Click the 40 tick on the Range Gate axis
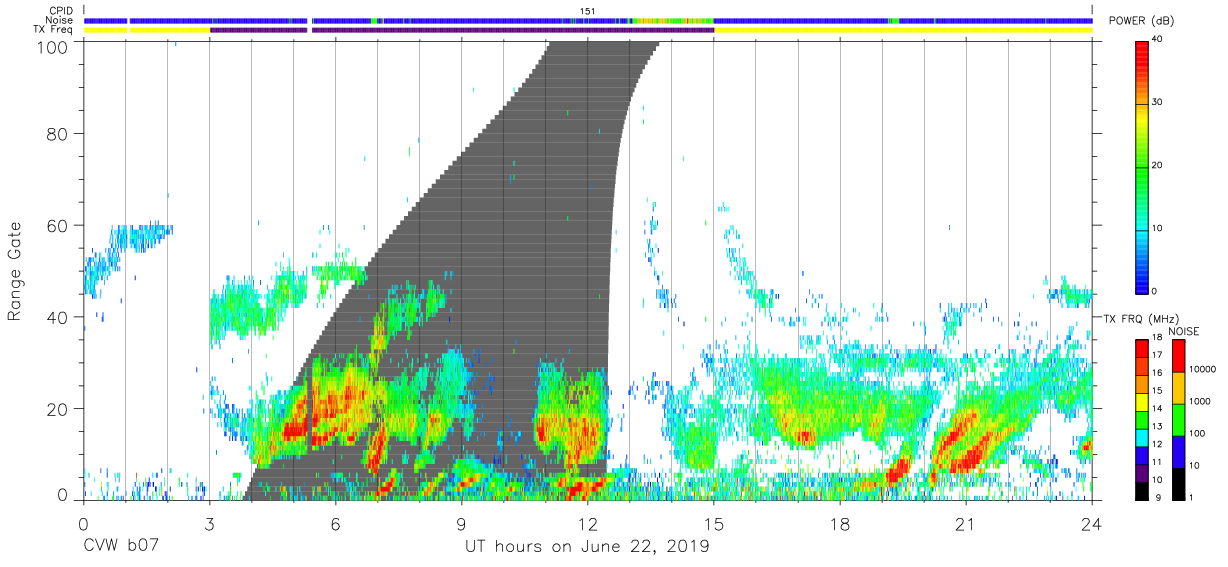Screen dimensions: 1228x567 (58, 317)
